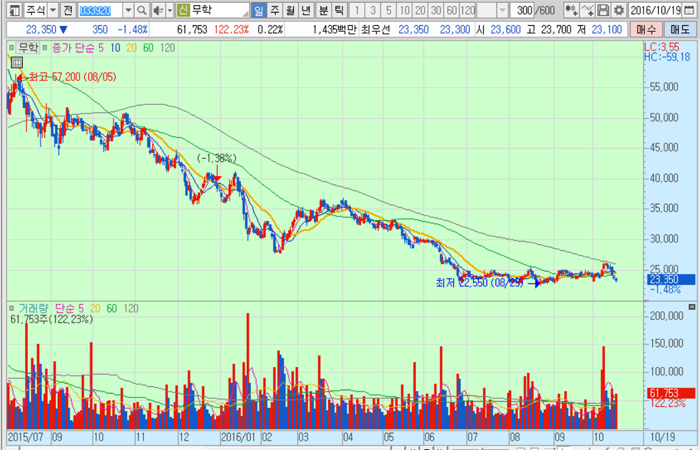700x450 pixels.
Task: Click the add indicator icon next to 300/600
Action: coord(574,10)
